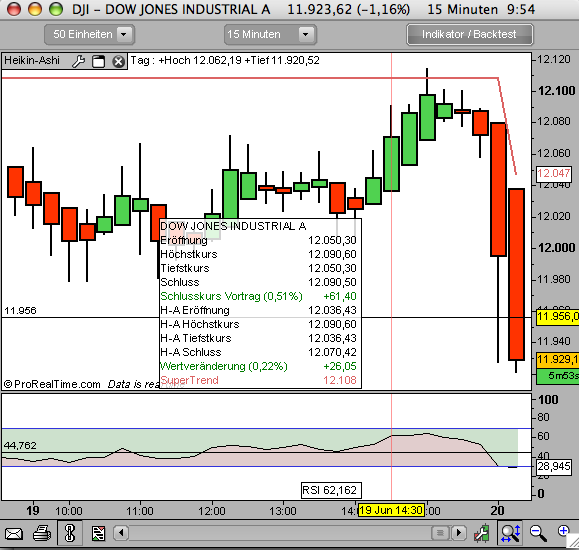Click the horizontal scrollbar thumb
579x550 pixels.
[x=440, y=533]
